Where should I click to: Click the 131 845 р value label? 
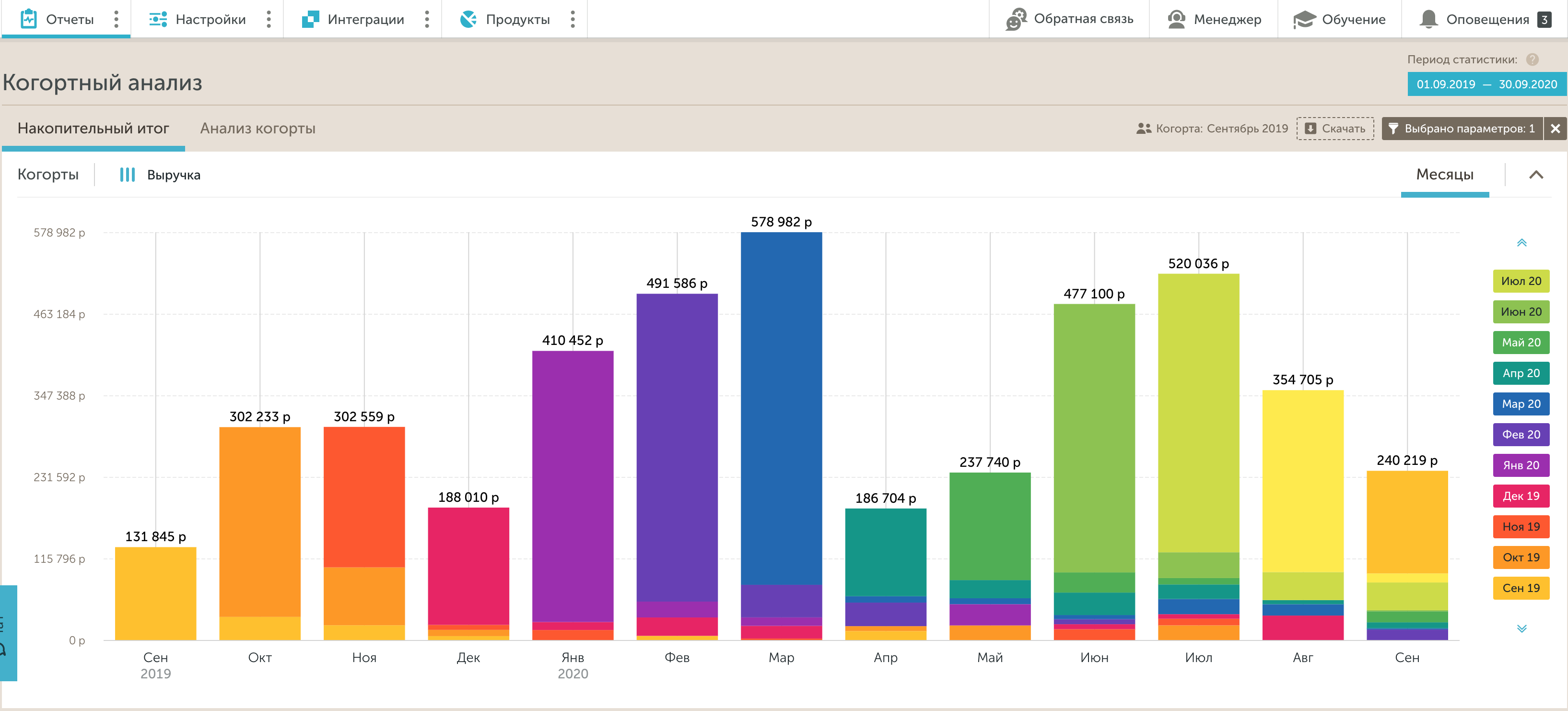(x=155, y=537)
